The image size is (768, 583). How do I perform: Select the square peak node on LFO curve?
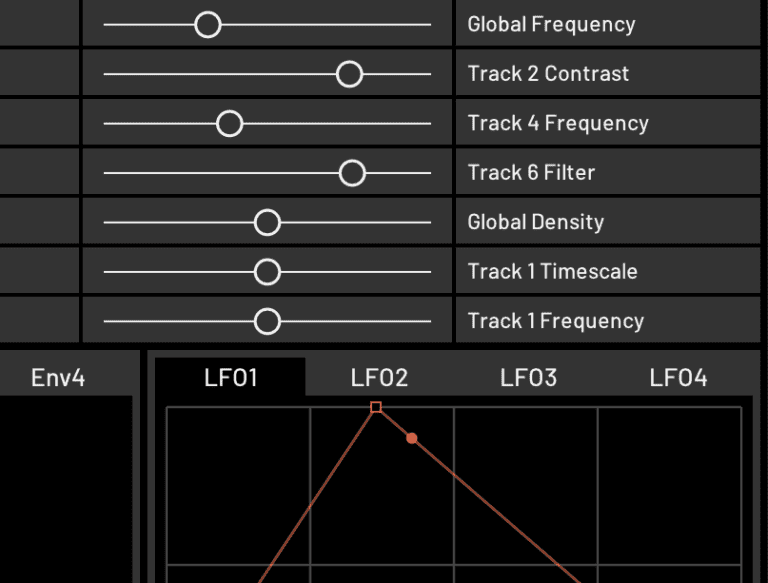click(376, 407)
